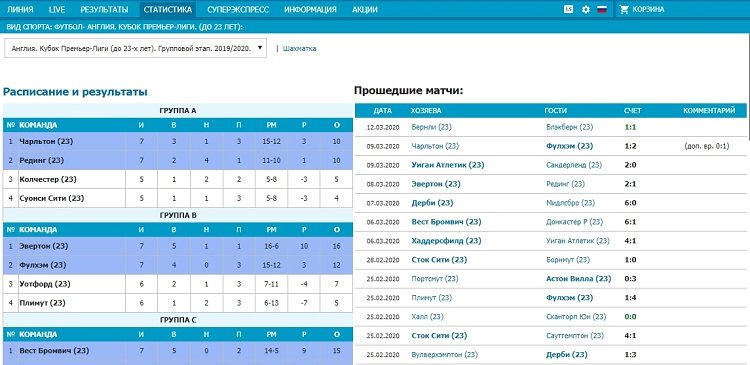The width and height of the screenshot is (750, 365).
Task: Click the Группа C header
Action: [177, 320]
